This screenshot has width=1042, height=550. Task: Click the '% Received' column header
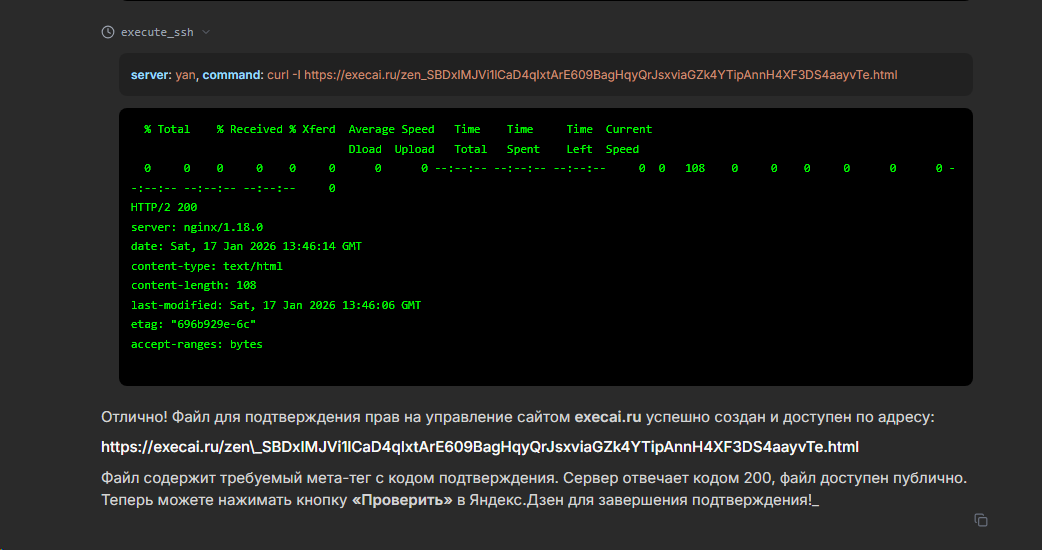pyautogui.click(x=249, y=130)
